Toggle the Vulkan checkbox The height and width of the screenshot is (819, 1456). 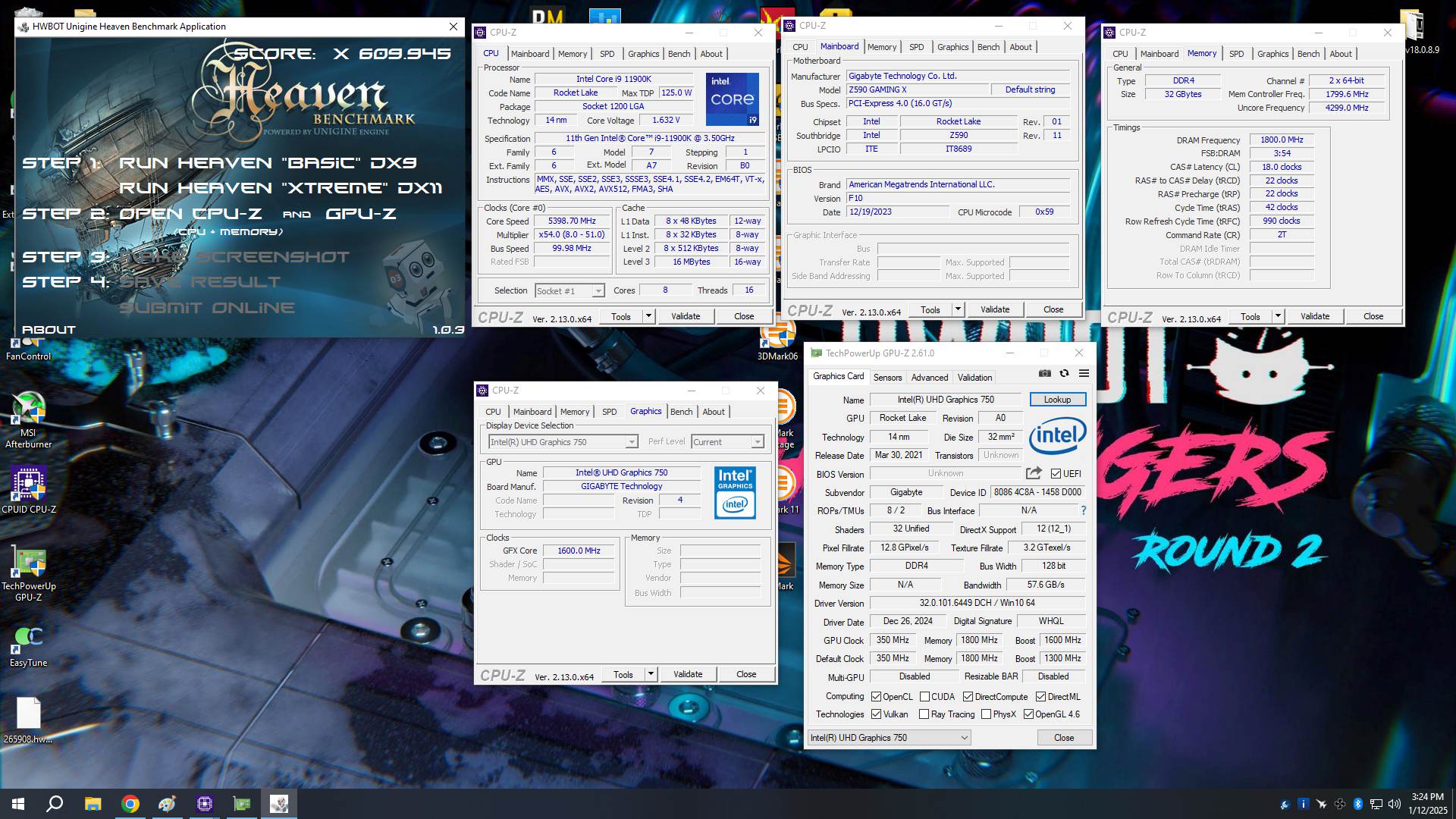coord(876,714)
